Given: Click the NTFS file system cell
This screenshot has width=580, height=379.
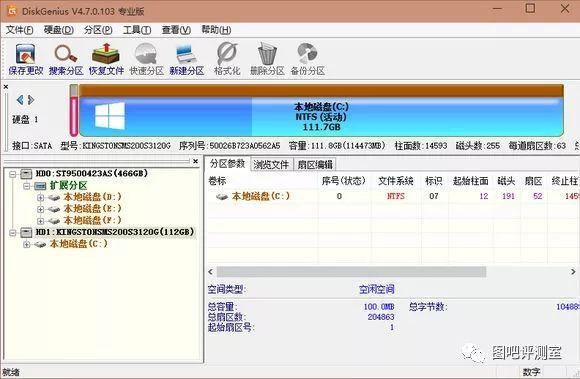Looking at the screenshot, I should pos(396,197).
